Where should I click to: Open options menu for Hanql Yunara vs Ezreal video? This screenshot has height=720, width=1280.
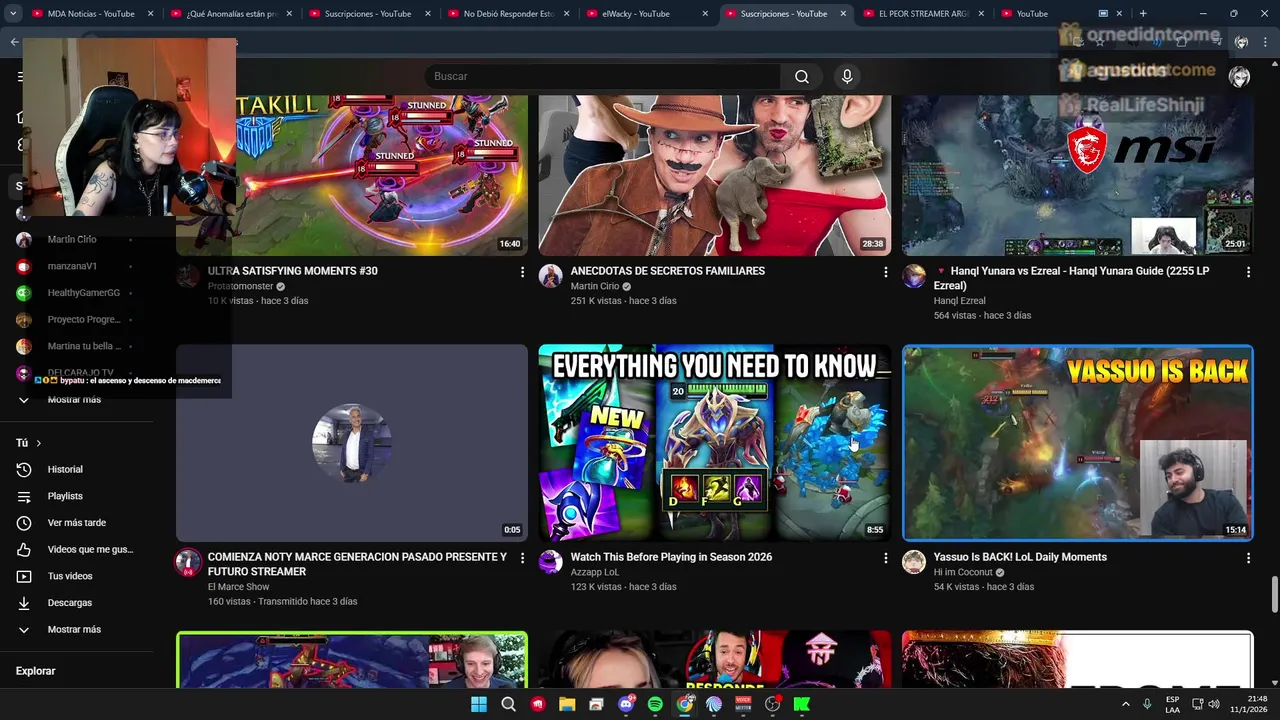pos(1248,272)
